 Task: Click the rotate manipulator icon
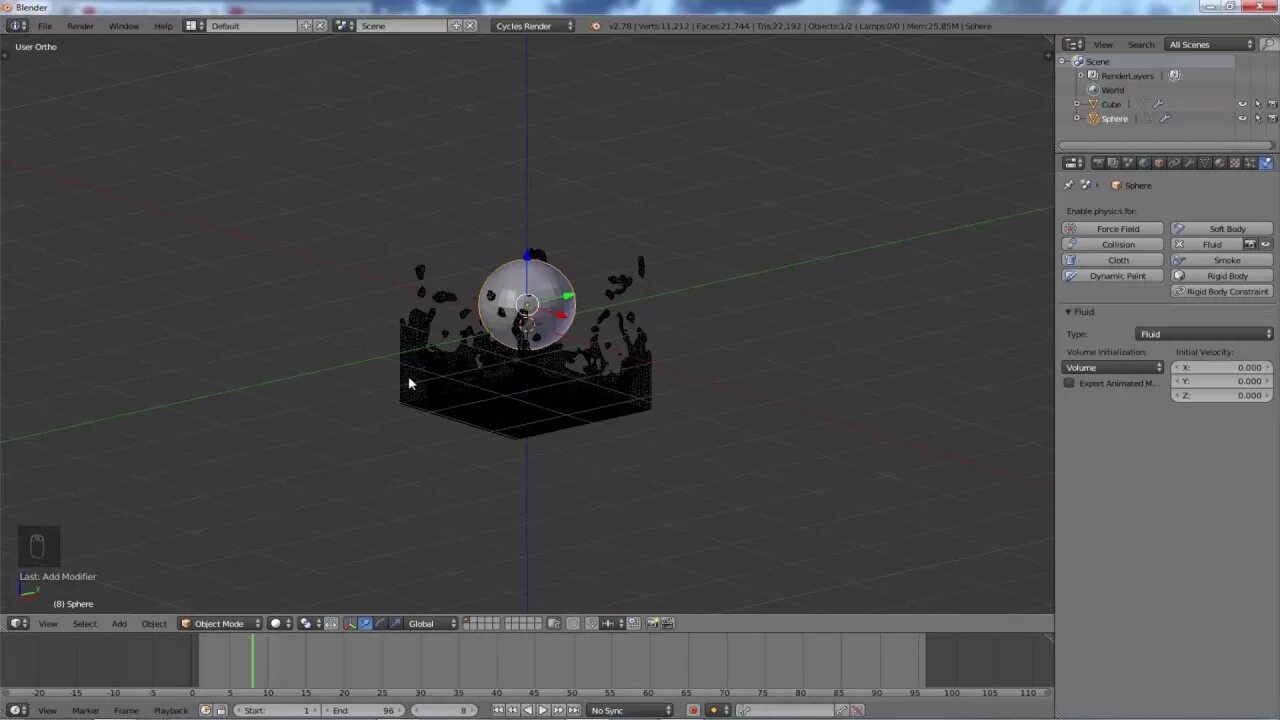click(x=380, y=623)
